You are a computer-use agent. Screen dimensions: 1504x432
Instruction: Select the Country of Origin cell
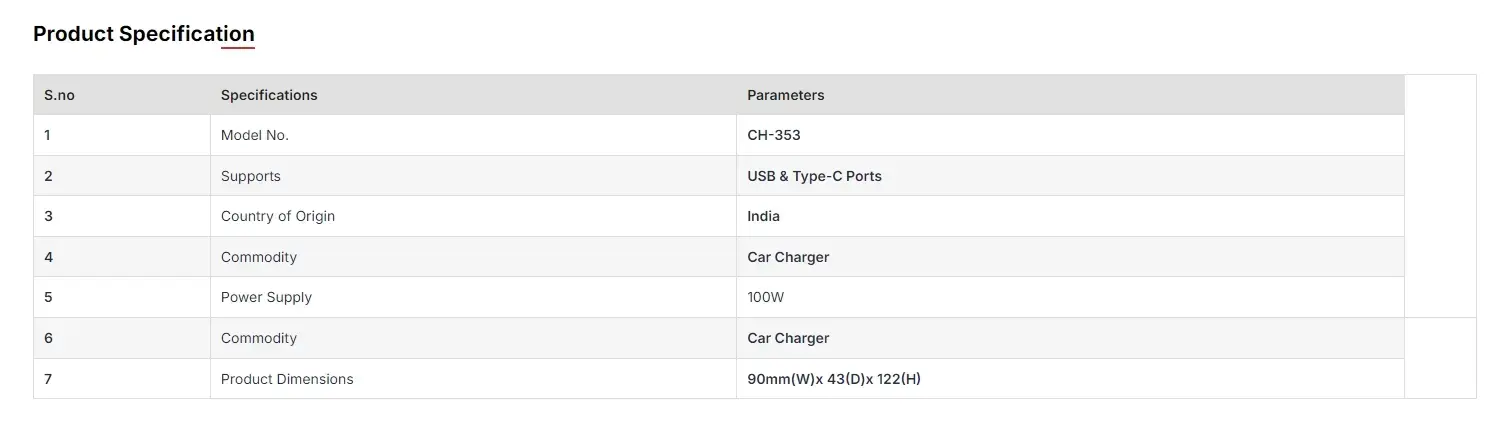pyautogui.click(x=473, y=216)
